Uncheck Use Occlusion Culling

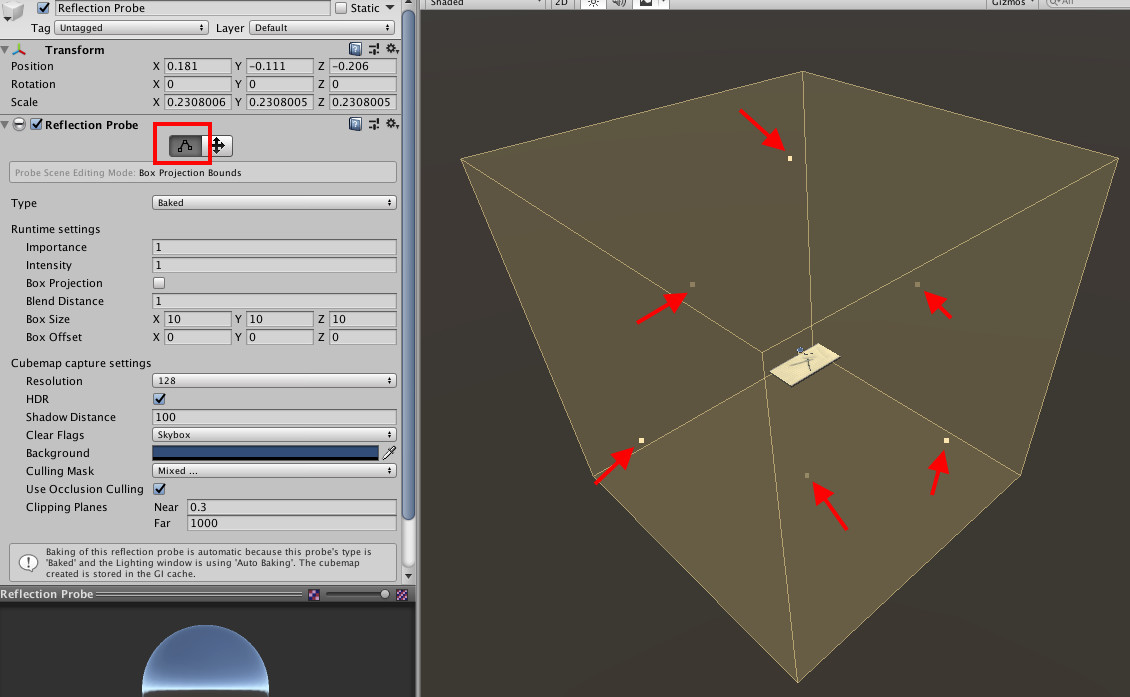pos(159,489)
